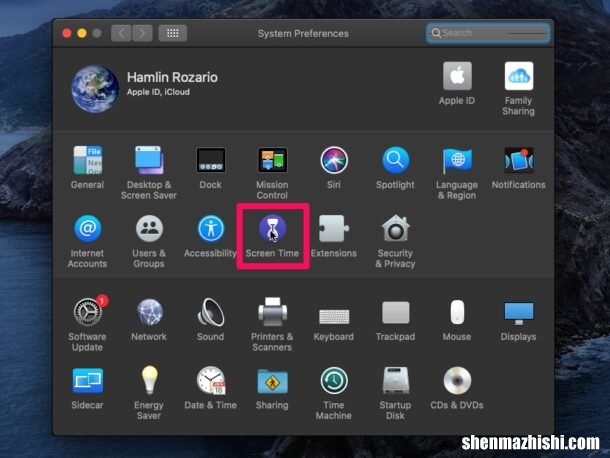Minimize the System Preferences window
The width and height of the screenshot is (610, 458).
[82, 33]
